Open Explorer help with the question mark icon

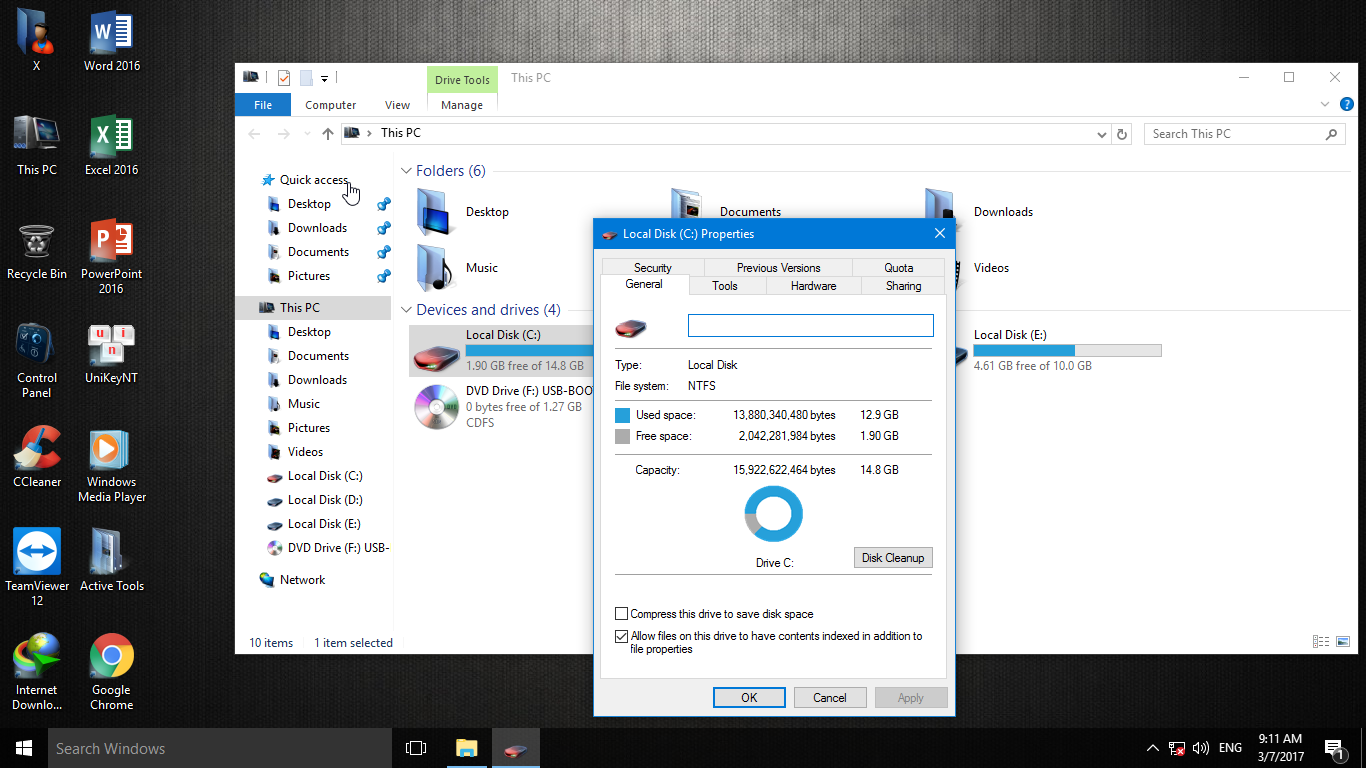(x=1347, y=104)
